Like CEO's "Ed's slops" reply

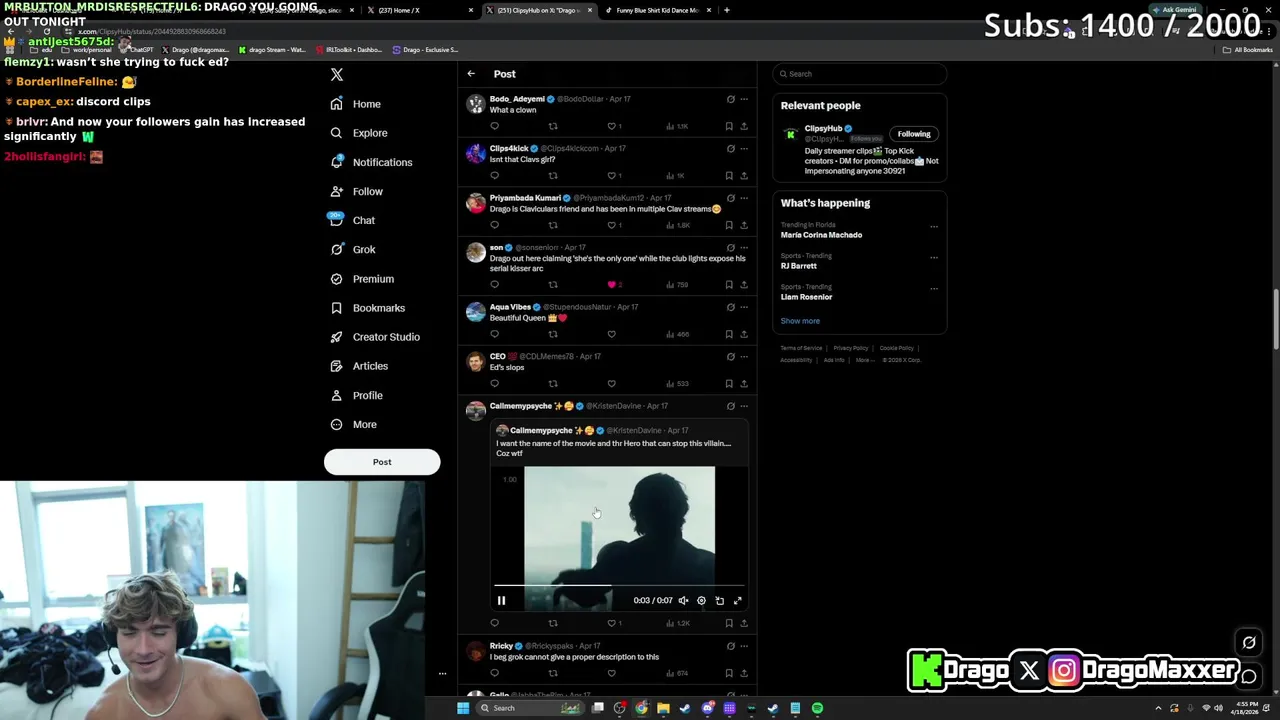point(612,384)
